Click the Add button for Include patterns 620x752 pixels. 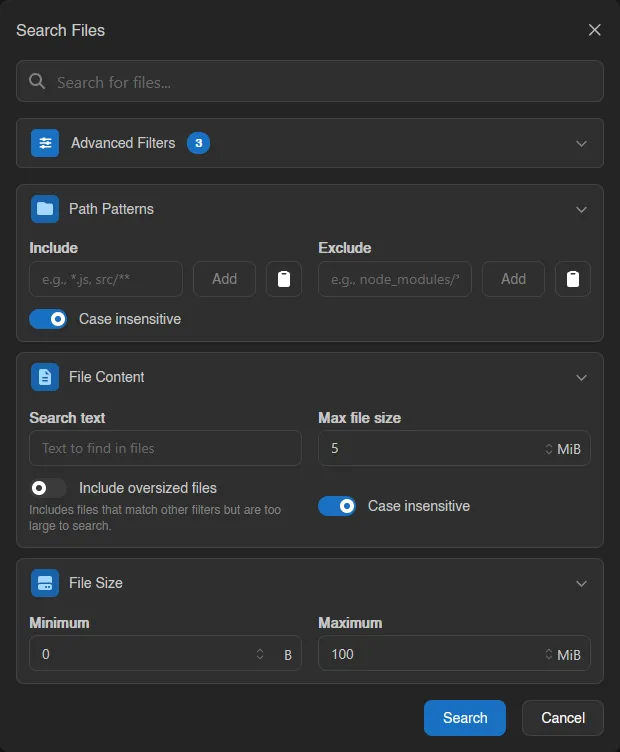(224, 279)
